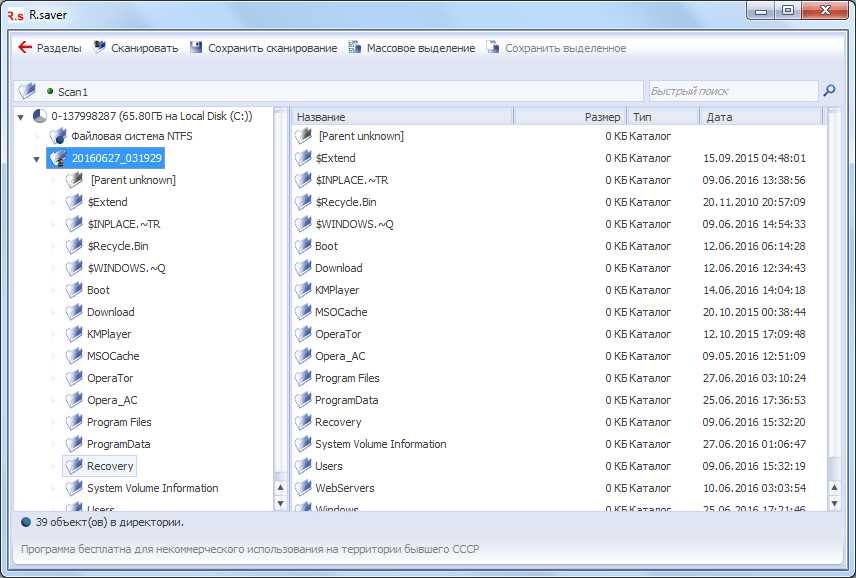Expand the Файловая система NTFS node

tap(37, 137)
